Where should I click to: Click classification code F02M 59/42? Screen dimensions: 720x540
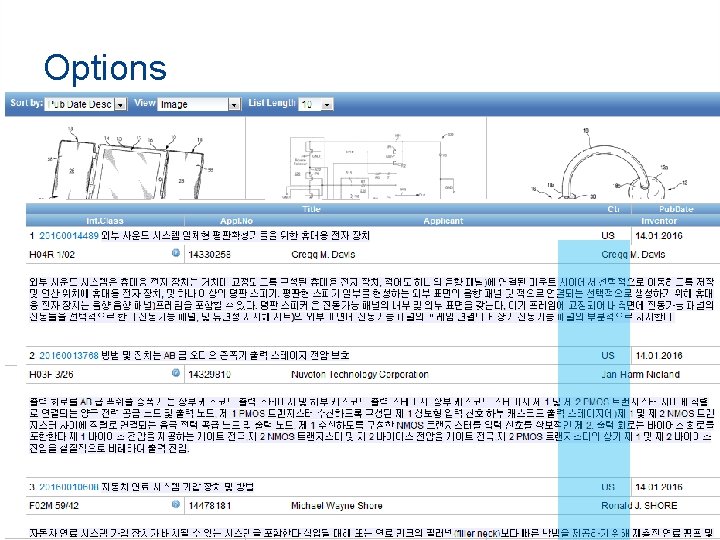point(54,506)
